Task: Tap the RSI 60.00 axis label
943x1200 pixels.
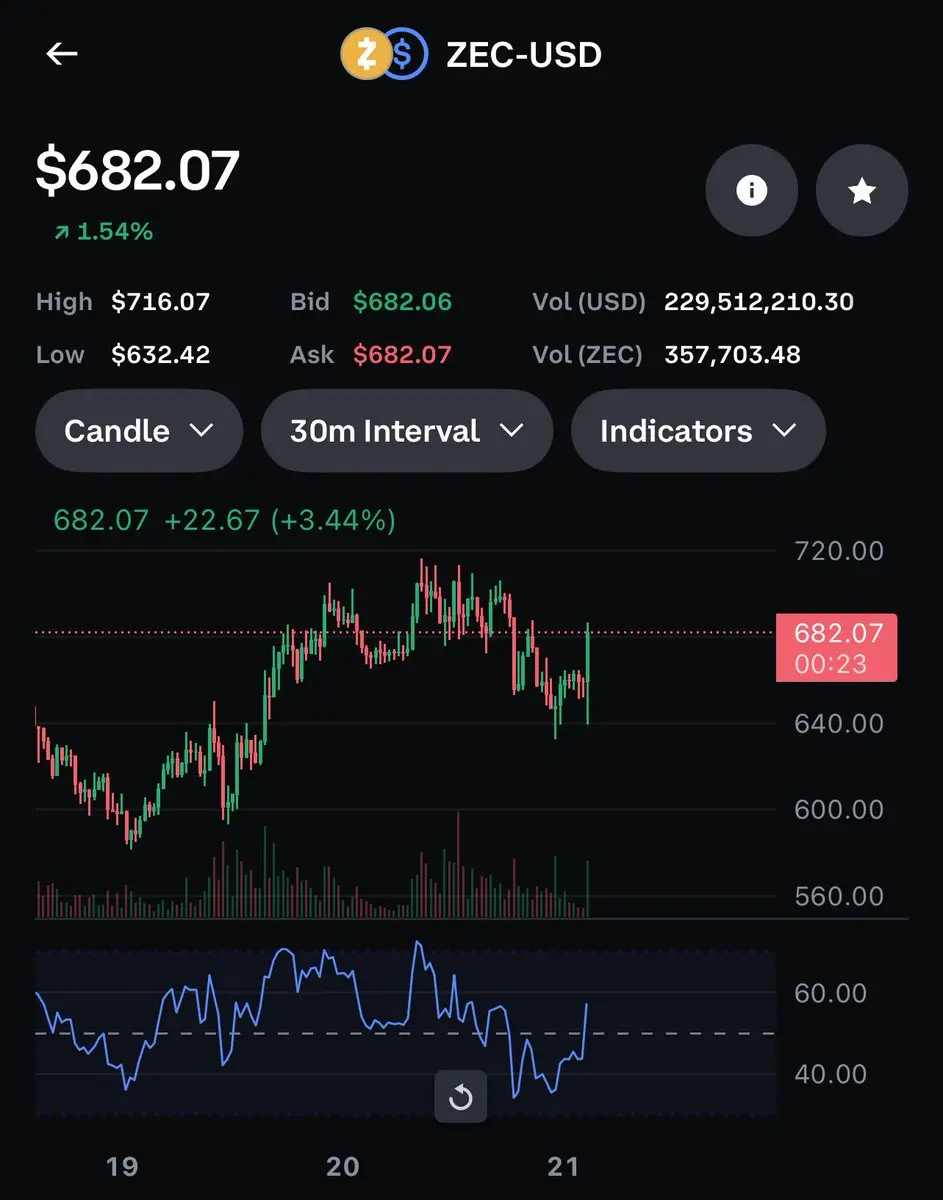Action: 830,993
